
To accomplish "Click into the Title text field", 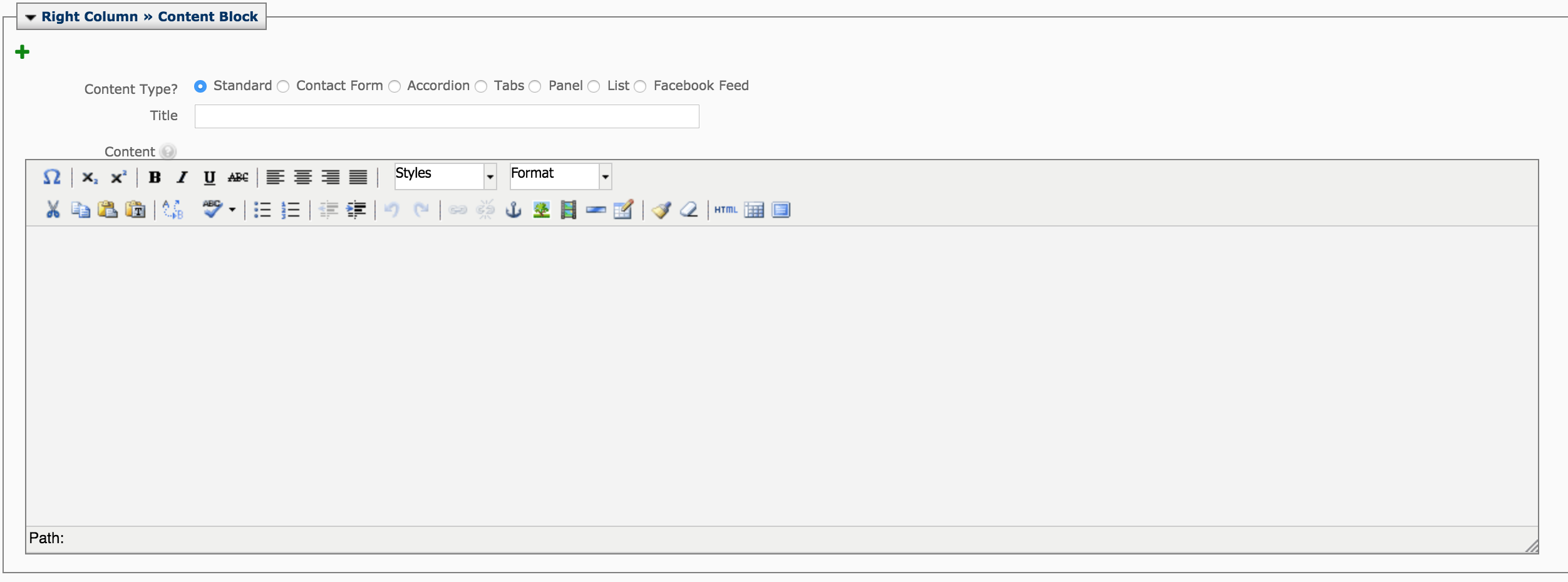I will (x=446, y=116).
